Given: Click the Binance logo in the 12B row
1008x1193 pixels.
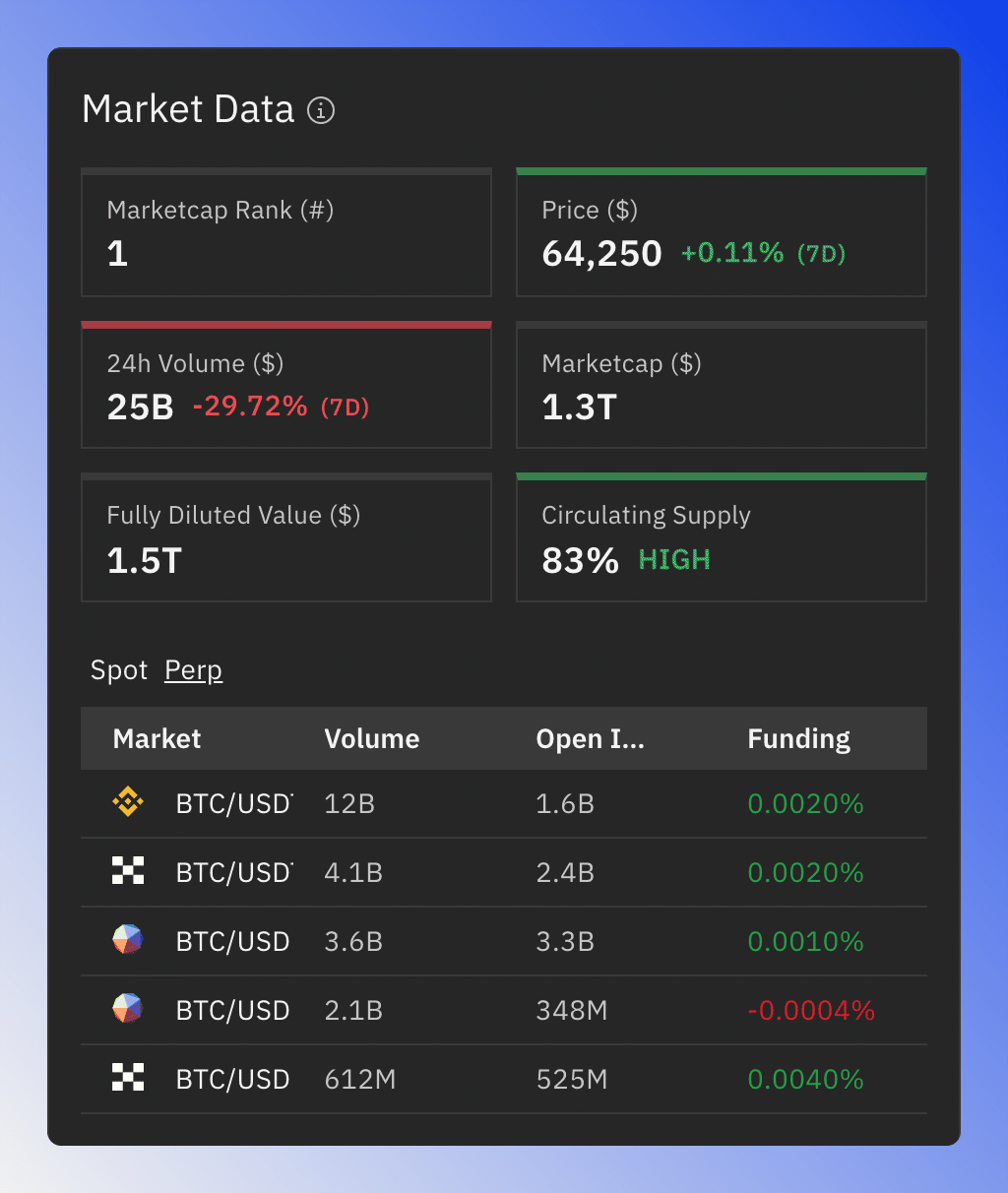Looking at the screenshot, I should (x=128, y=803).
